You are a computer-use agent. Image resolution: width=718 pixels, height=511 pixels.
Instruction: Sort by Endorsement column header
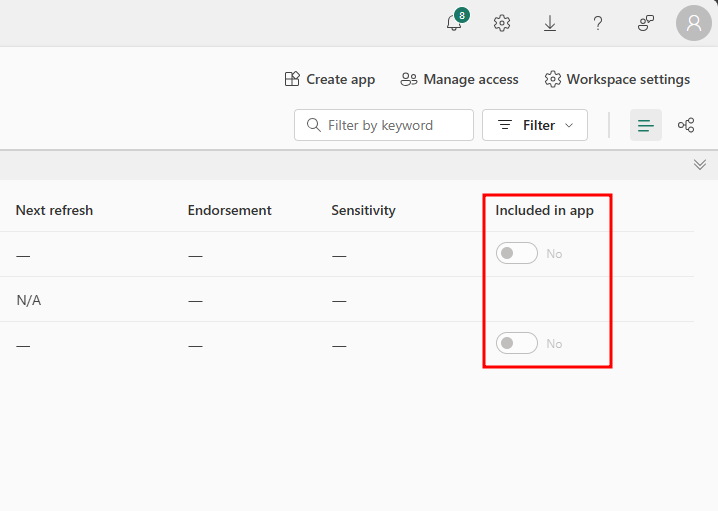tap(229, 210)
